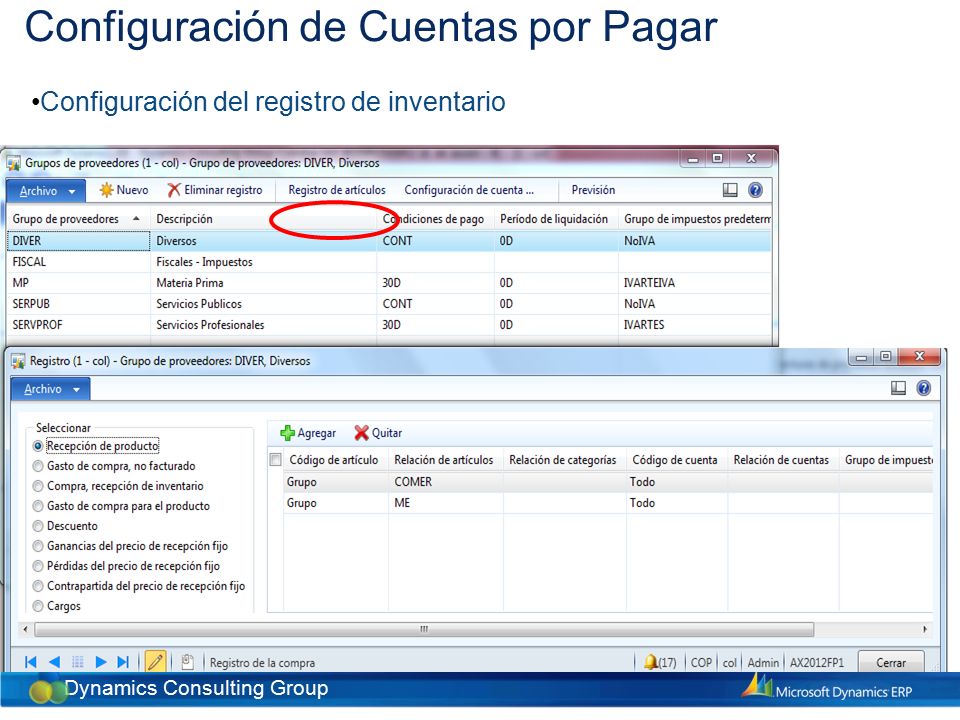Select the Cargos radio button
The image size is (960, 720).
(x=38, y=606)
